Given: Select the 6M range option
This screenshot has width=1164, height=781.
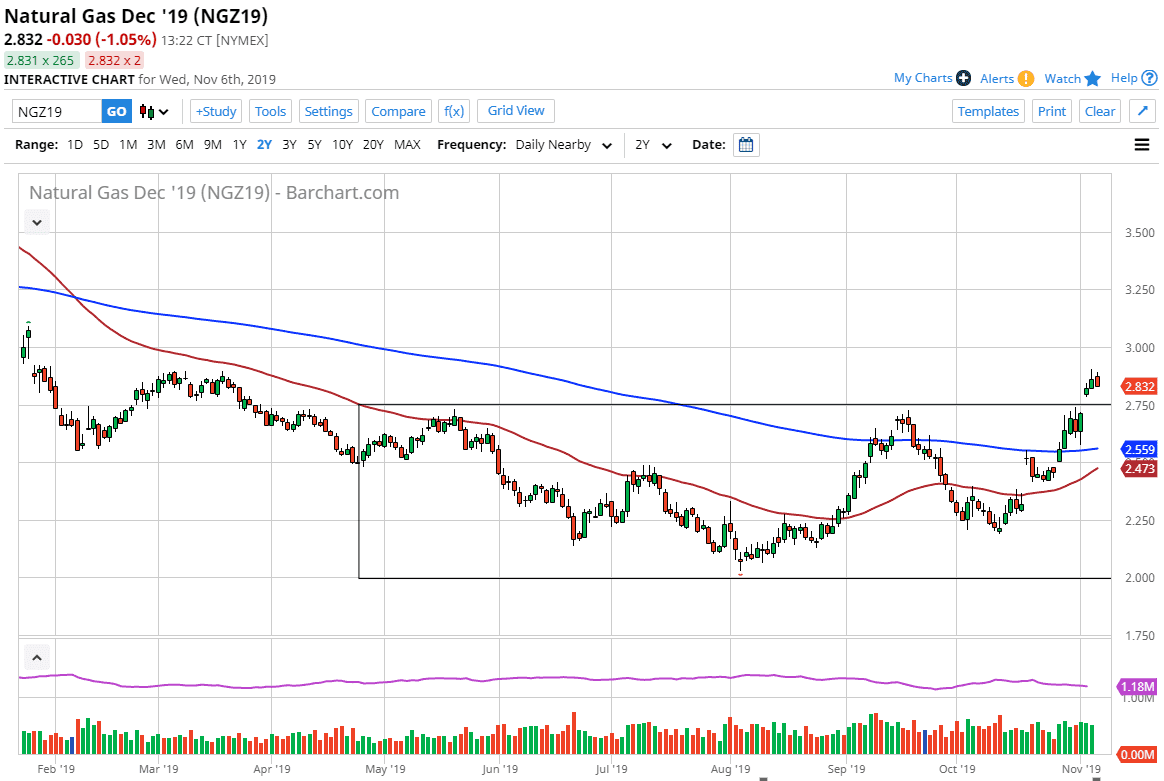Looking at the screenshot, I should coord(184,145).
